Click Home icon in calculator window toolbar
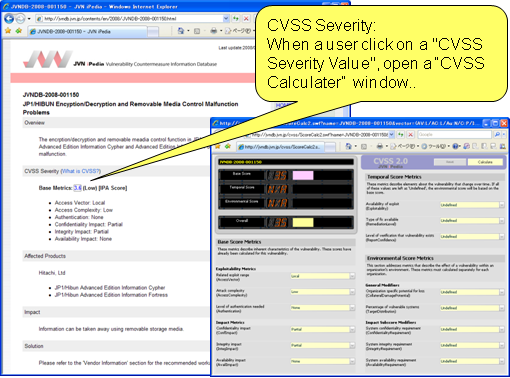This screenshot has width=510, height=378. point(349,146)
